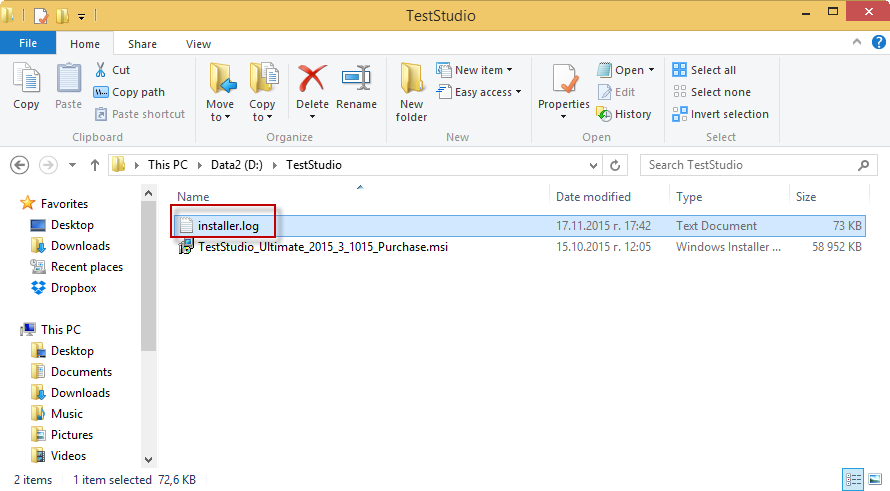Switch to the View ribbon tab

pos(199,44)
